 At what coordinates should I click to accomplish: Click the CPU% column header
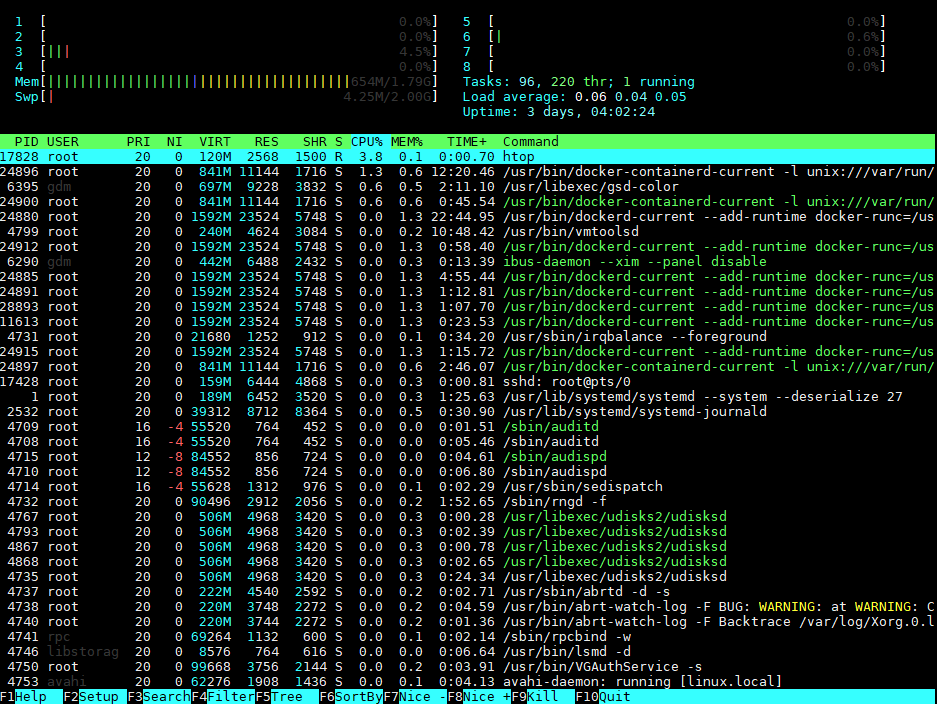(367, 142)
